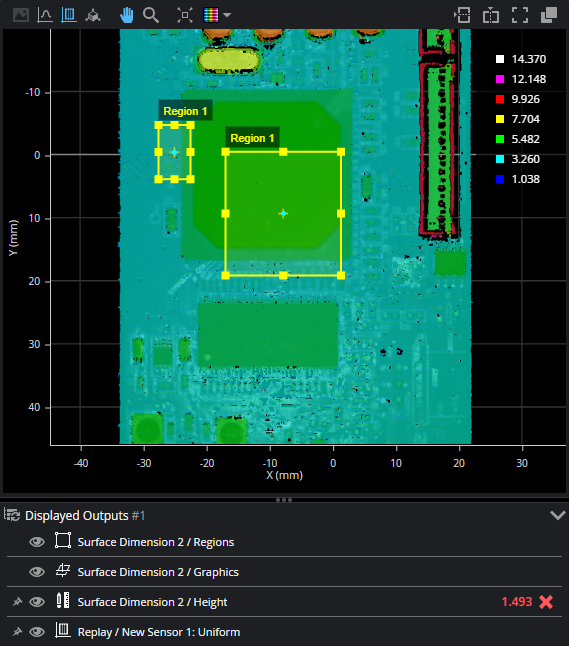Screen dimensions: 569x646
Task: Select the Surface Dimension 2 / Height row
Action: (284, 602)
